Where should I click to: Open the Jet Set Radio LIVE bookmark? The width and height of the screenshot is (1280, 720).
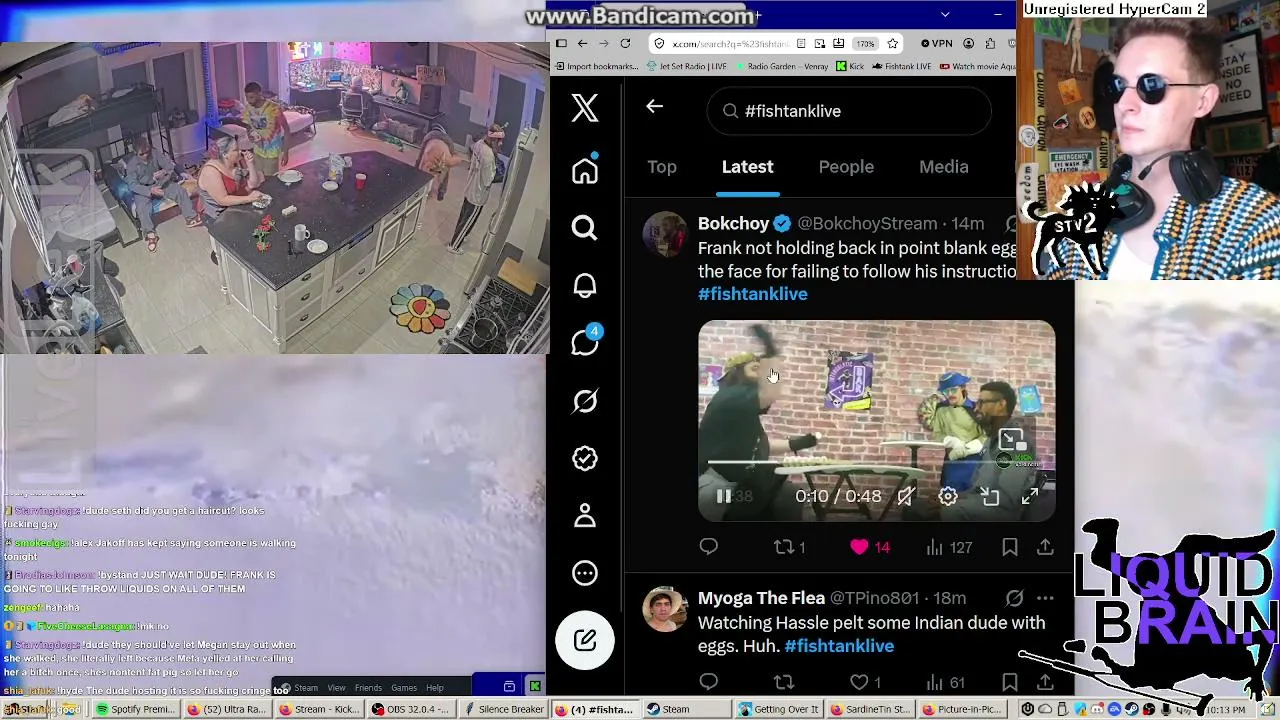tap(687, 67)
